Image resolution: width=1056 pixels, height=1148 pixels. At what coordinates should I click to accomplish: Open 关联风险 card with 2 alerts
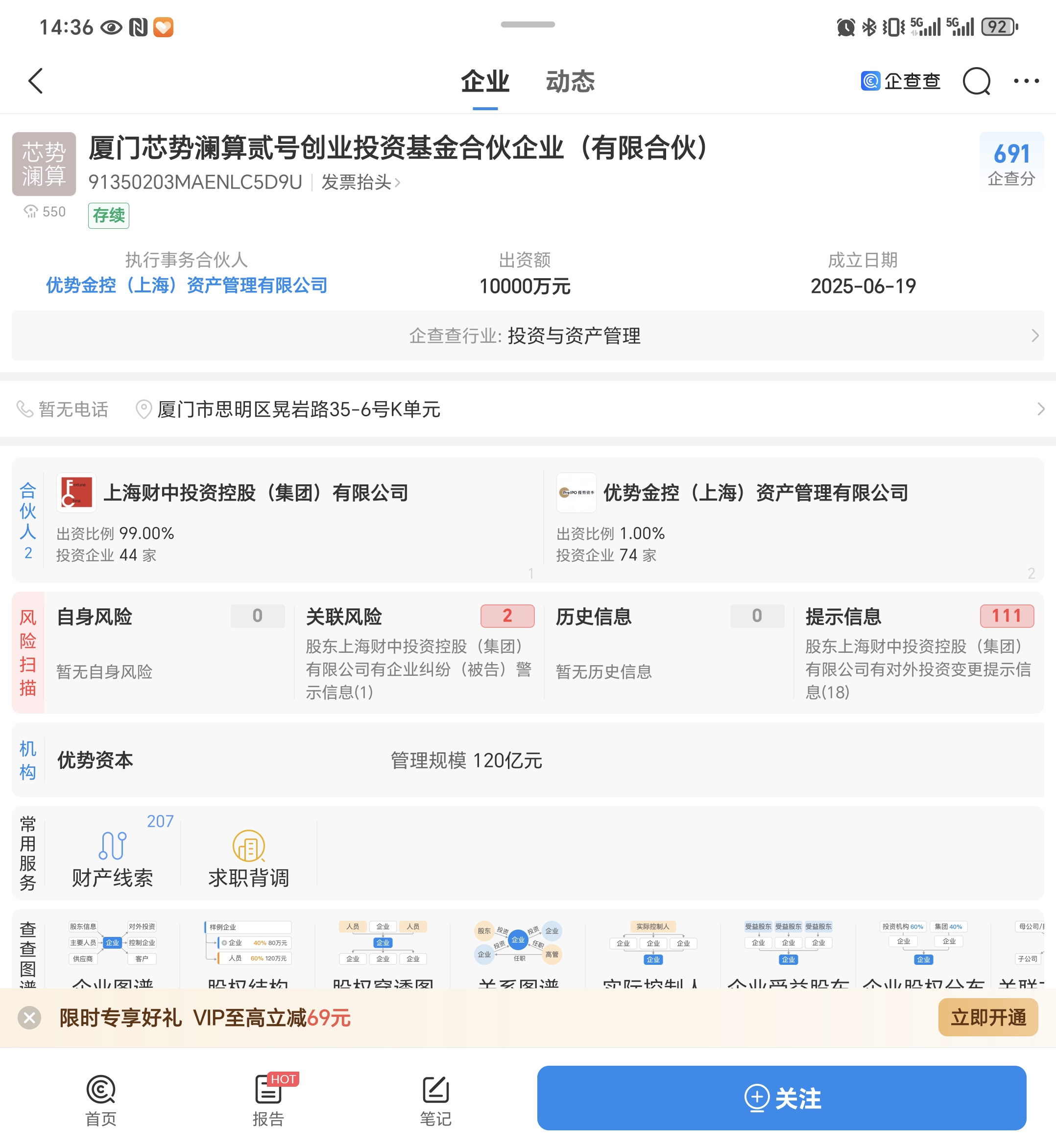(419, 651)
